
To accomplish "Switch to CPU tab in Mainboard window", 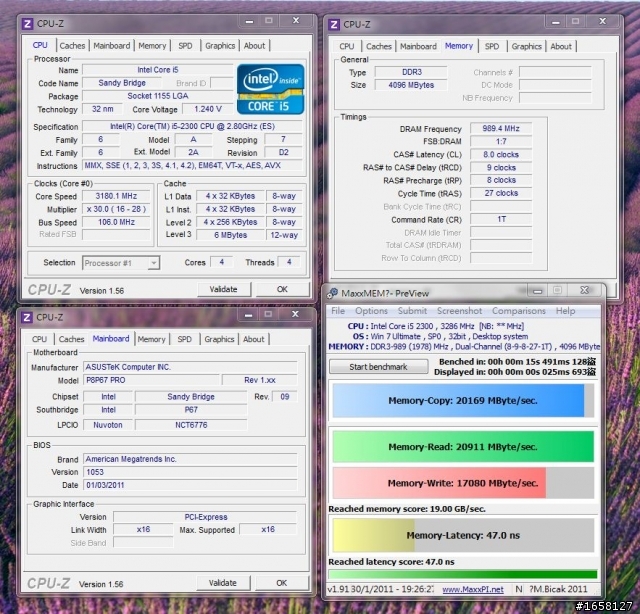I will (39, 339).
